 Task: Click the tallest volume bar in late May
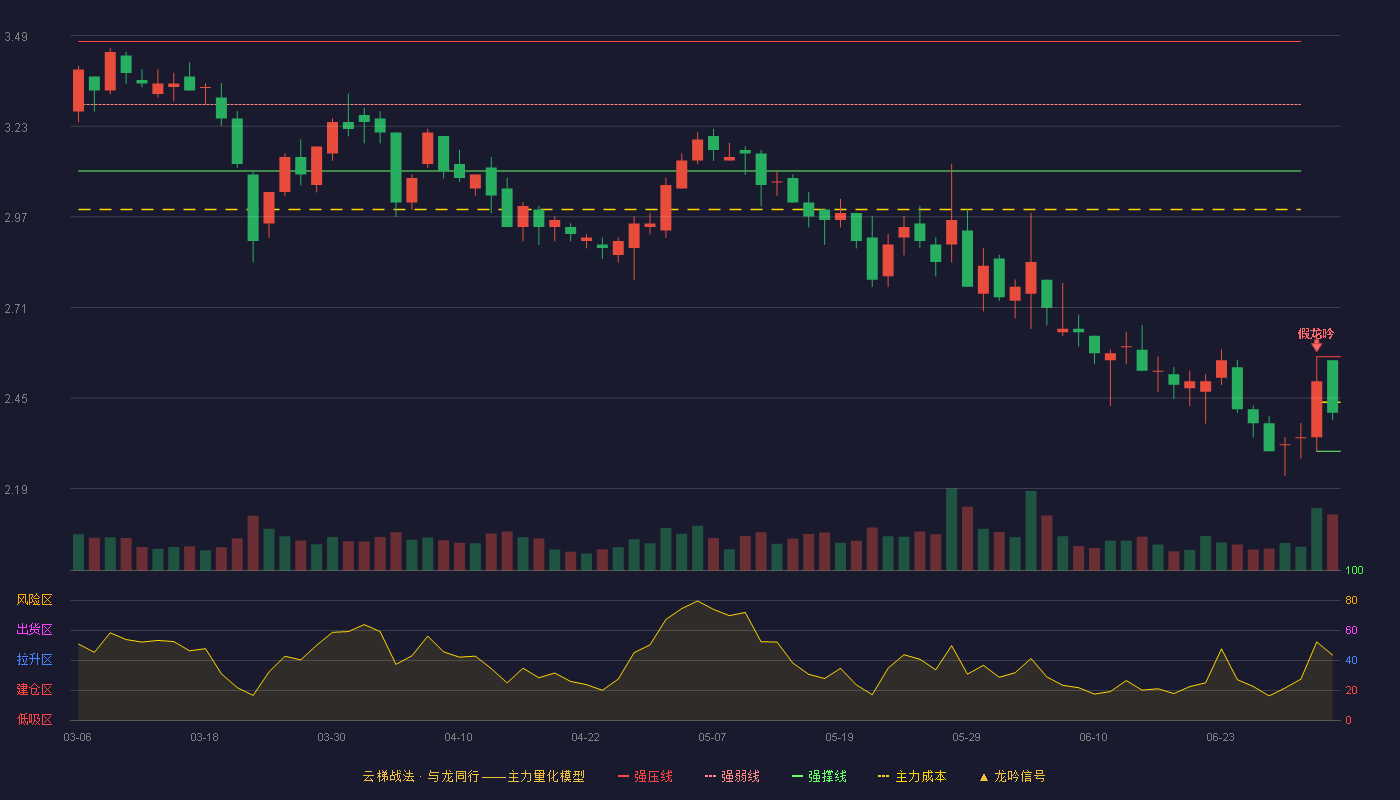[x=952, y=529]
